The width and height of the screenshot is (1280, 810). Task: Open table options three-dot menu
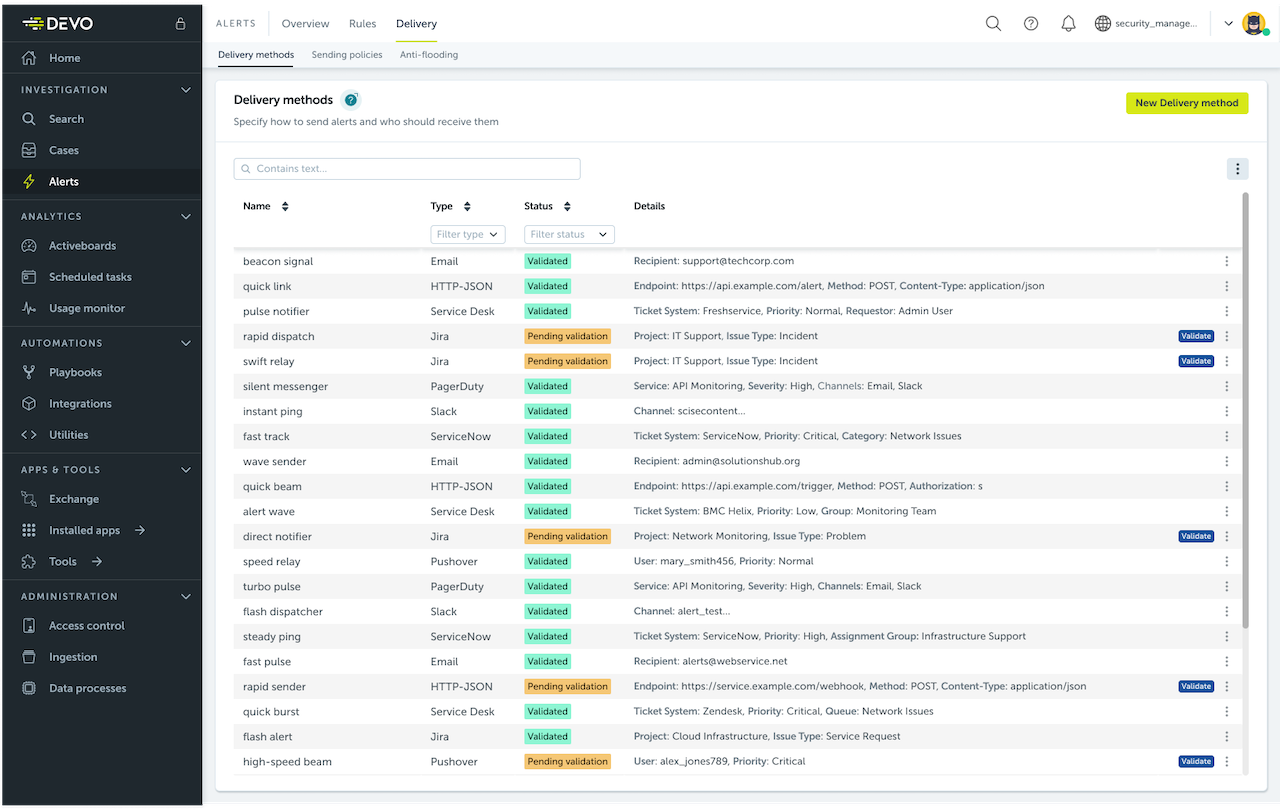[x=1237, y=169]
